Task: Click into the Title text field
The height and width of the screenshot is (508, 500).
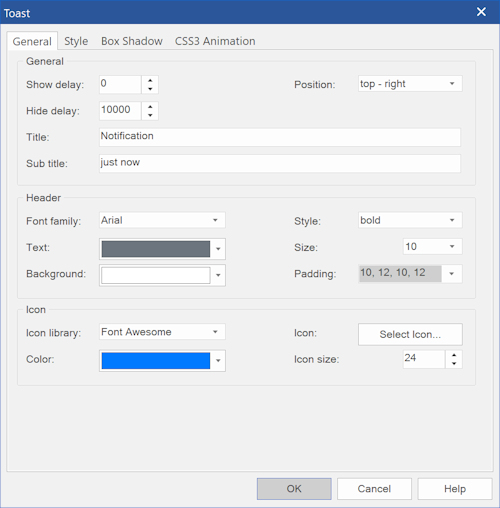Action: [280, 137]
